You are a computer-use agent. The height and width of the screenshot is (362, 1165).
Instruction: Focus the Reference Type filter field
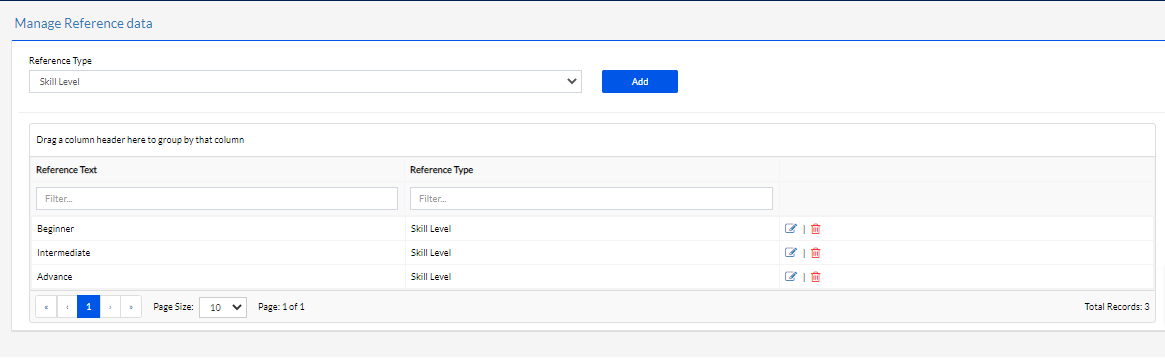pyautogui.click(x=591, y=198)
